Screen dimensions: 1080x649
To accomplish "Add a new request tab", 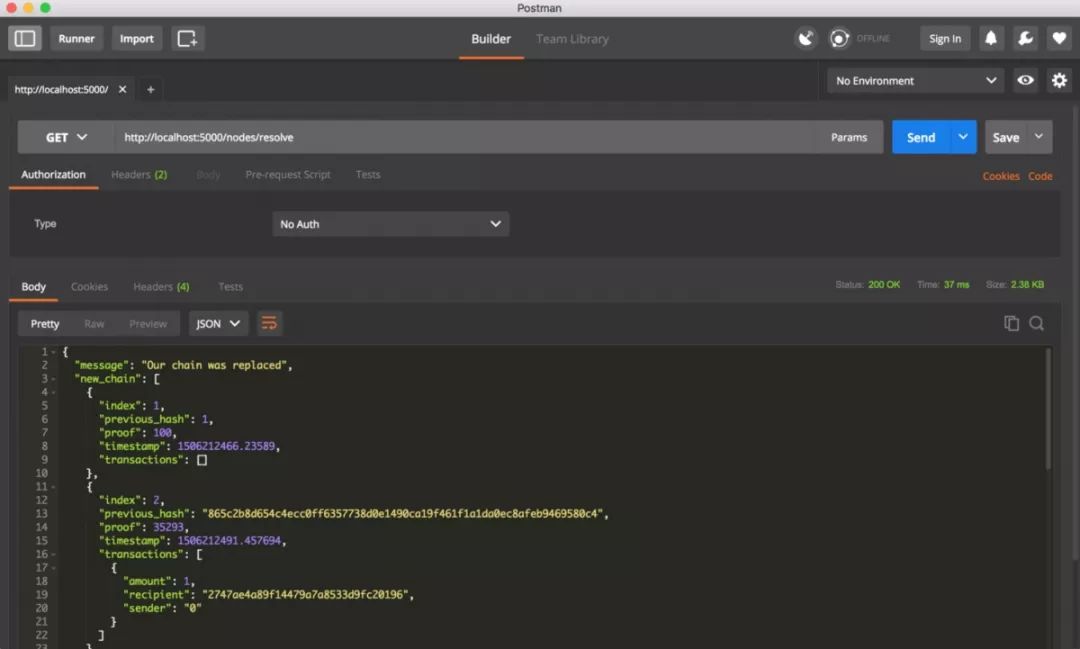I will point(150,90).
